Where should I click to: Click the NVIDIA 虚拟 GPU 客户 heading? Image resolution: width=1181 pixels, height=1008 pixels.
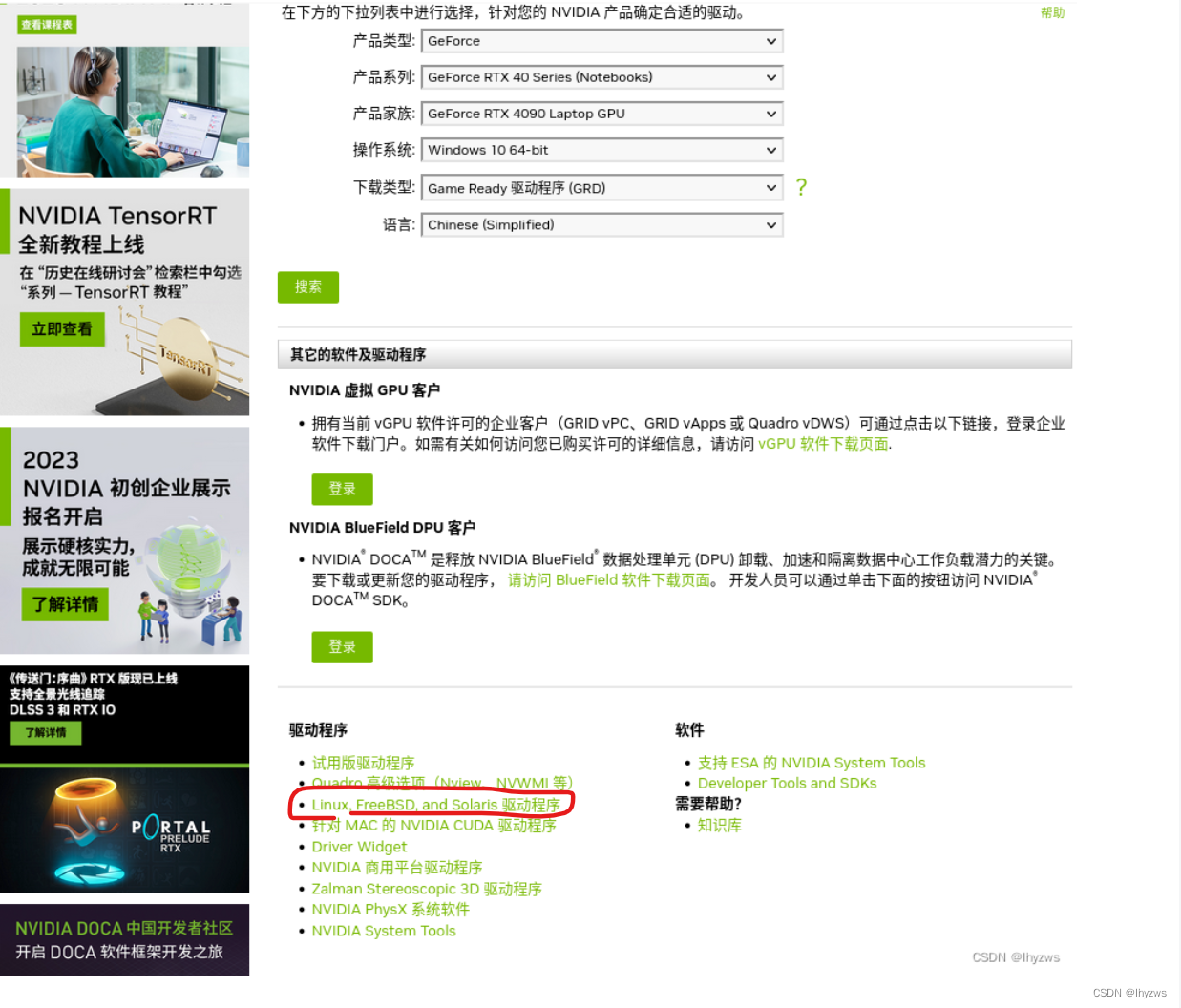(365, 390)
